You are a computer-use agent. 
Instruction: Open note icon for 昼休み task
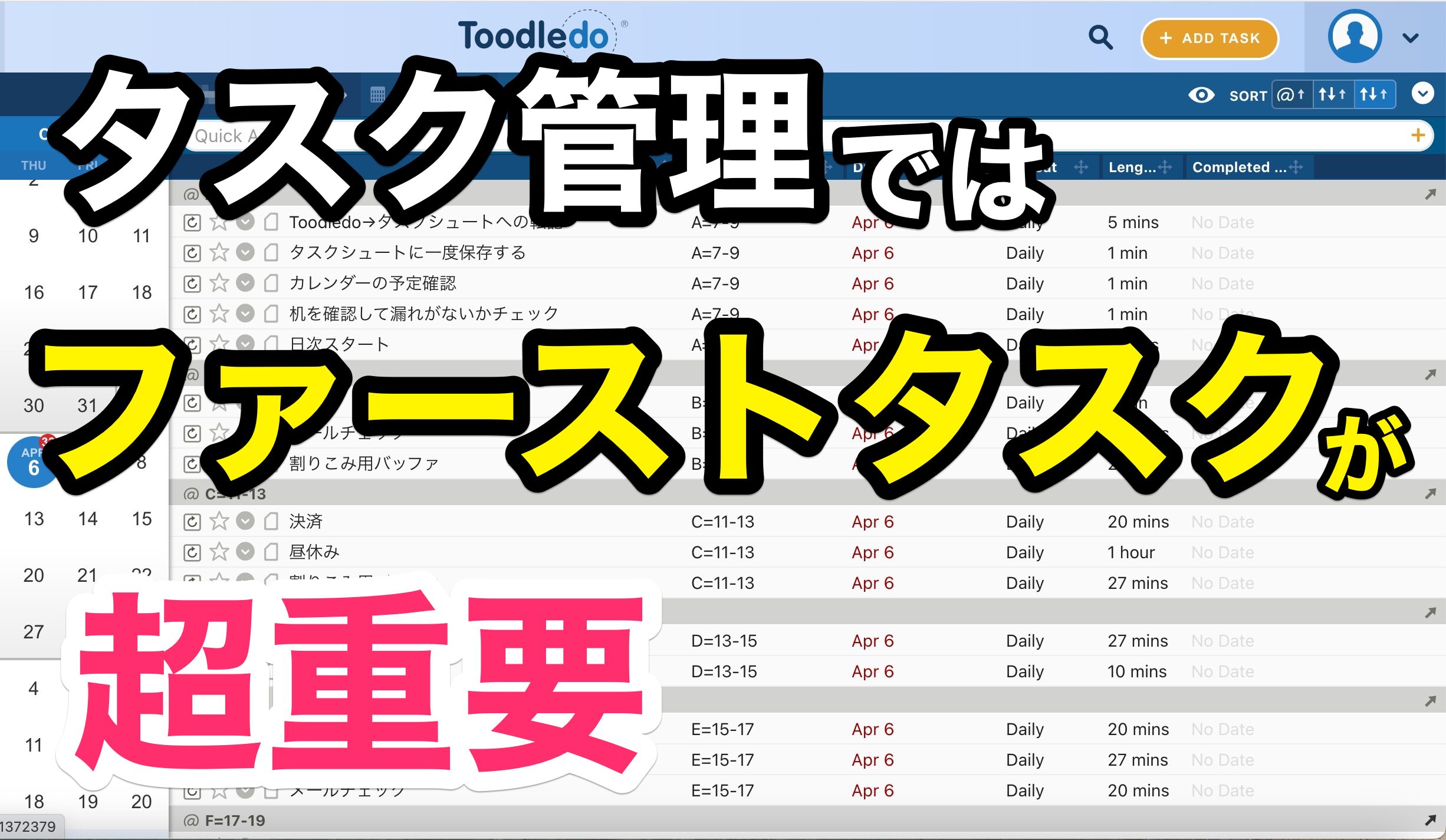pyautogui.click(x=271, y=552)
